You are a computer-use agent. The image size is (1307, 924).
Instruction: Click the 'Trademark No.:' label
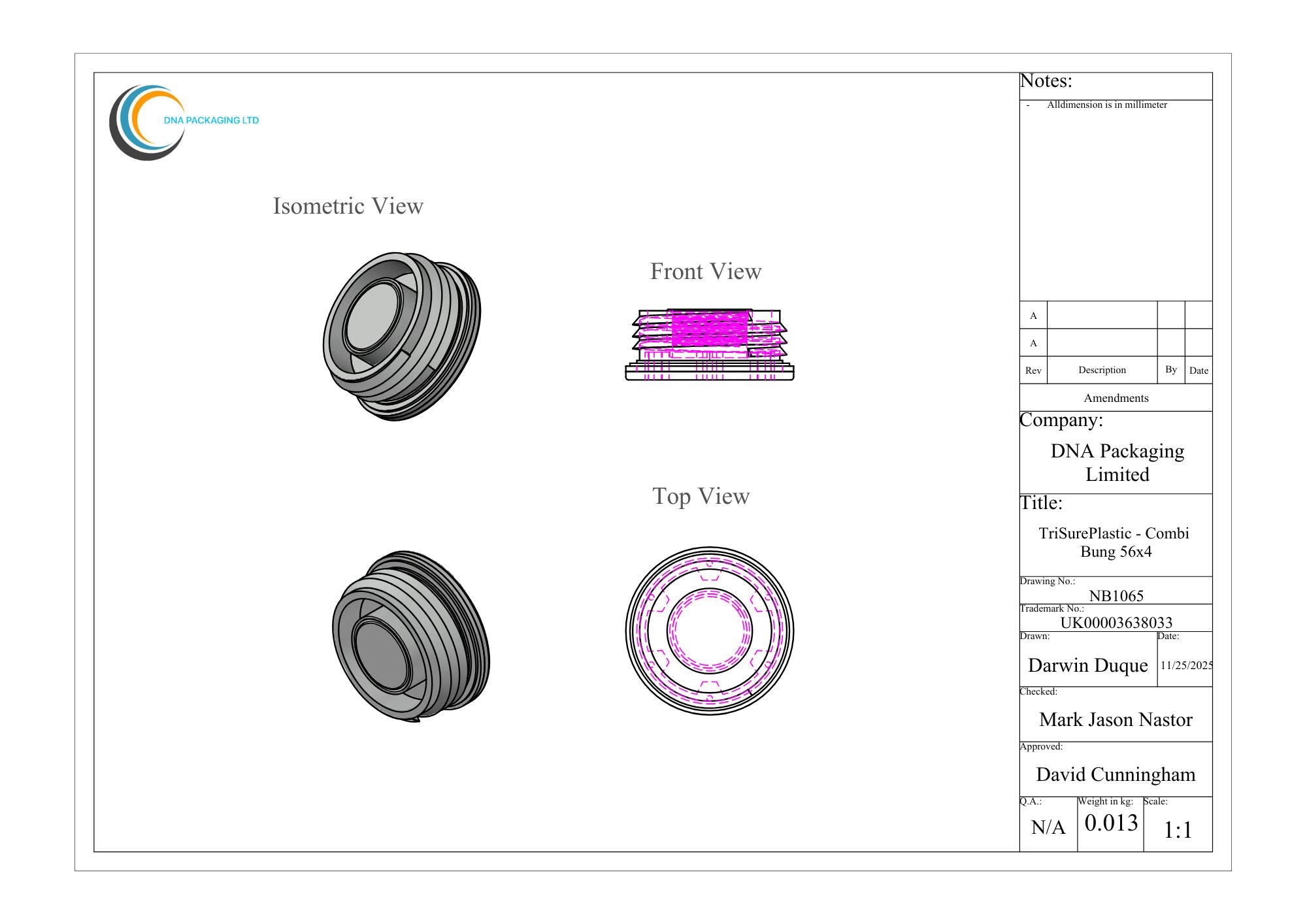coord(1051,608)
